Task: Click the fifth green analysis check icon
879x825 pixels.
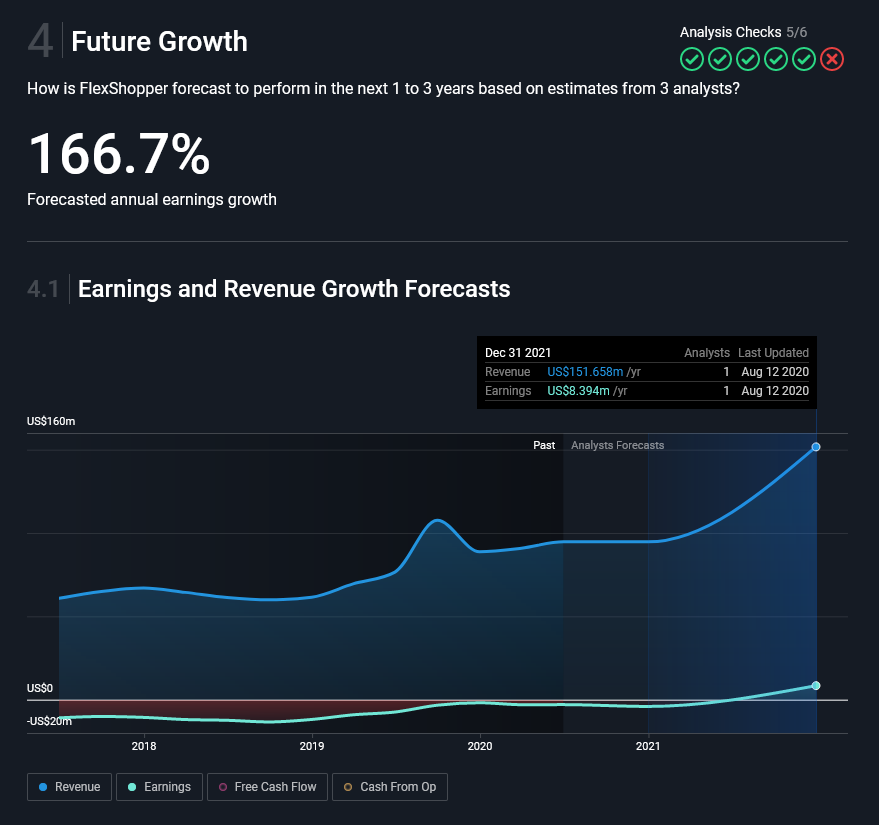Action: (804, 59)
